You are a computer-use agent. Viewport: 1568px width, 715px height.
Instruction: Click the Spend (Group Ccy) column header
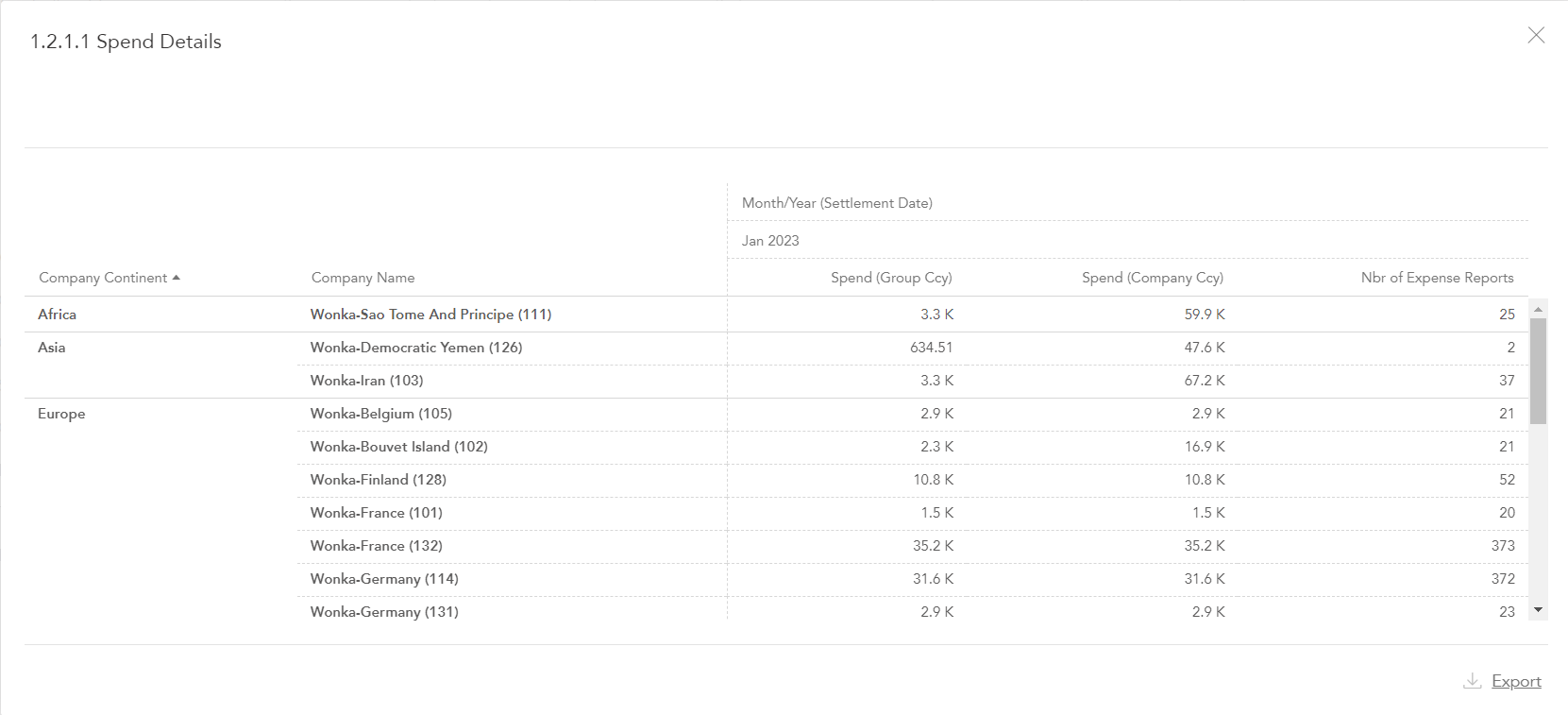click(x=890, y=278)
